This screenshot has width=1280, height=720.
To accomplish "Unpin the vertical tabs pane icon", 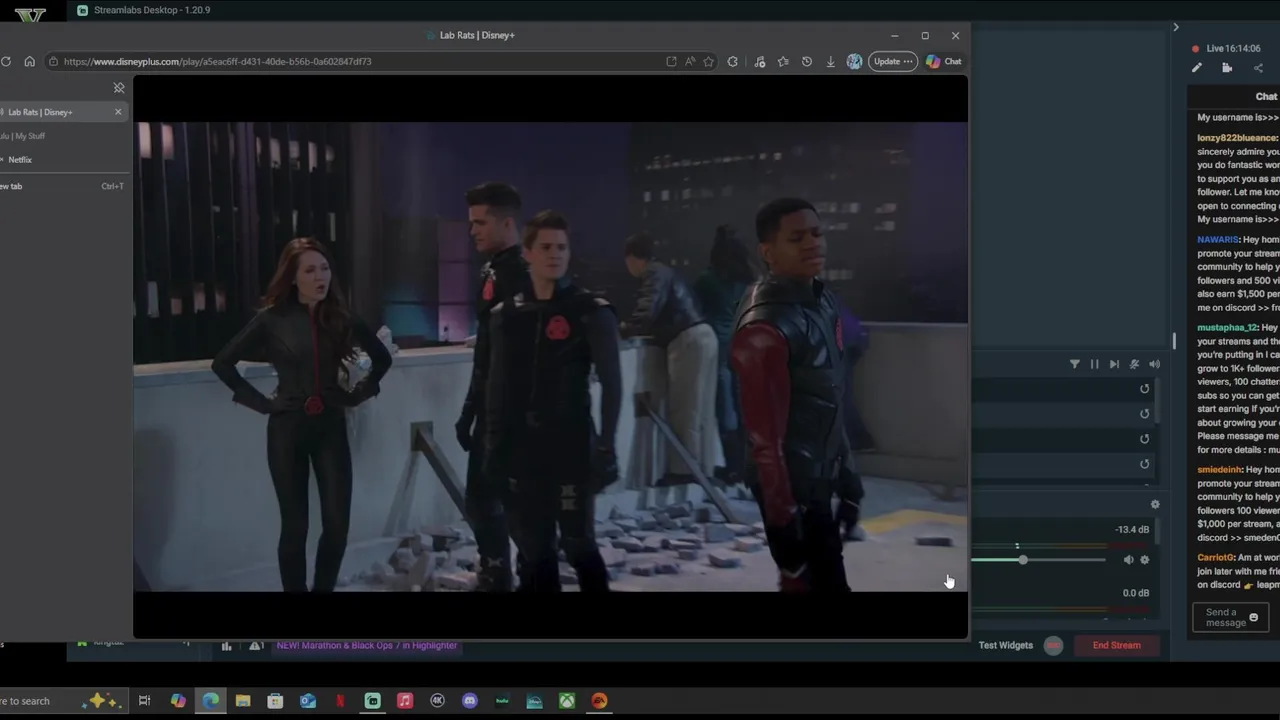I will point(119,88).
